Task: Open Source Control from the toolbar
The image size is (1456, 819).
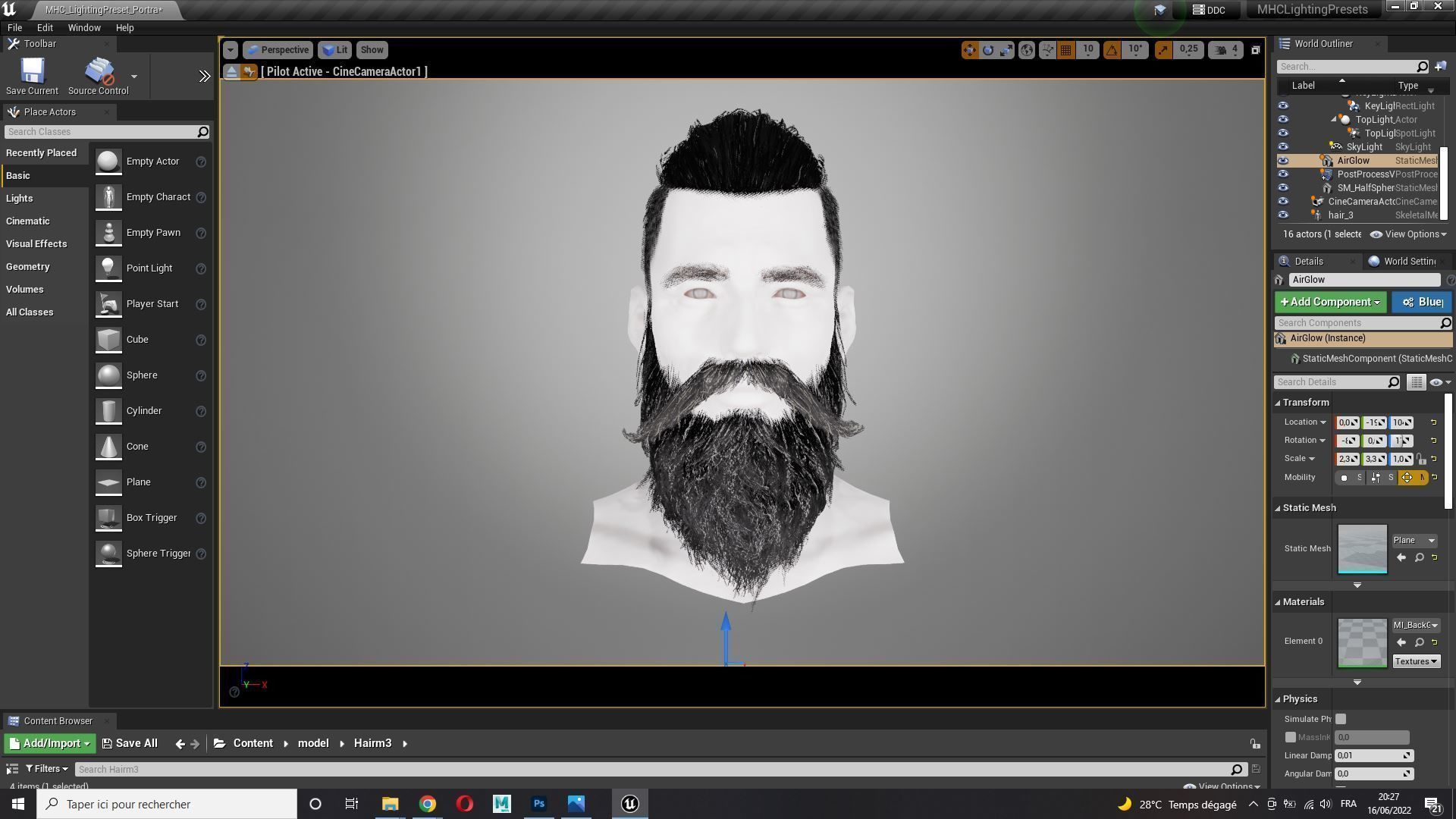Action: (99, 76)
